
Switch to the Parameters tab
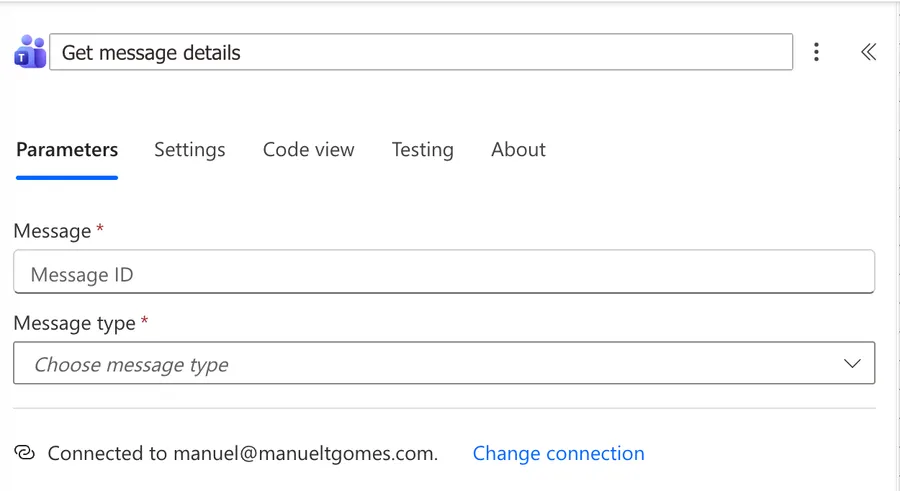(67, 149)
